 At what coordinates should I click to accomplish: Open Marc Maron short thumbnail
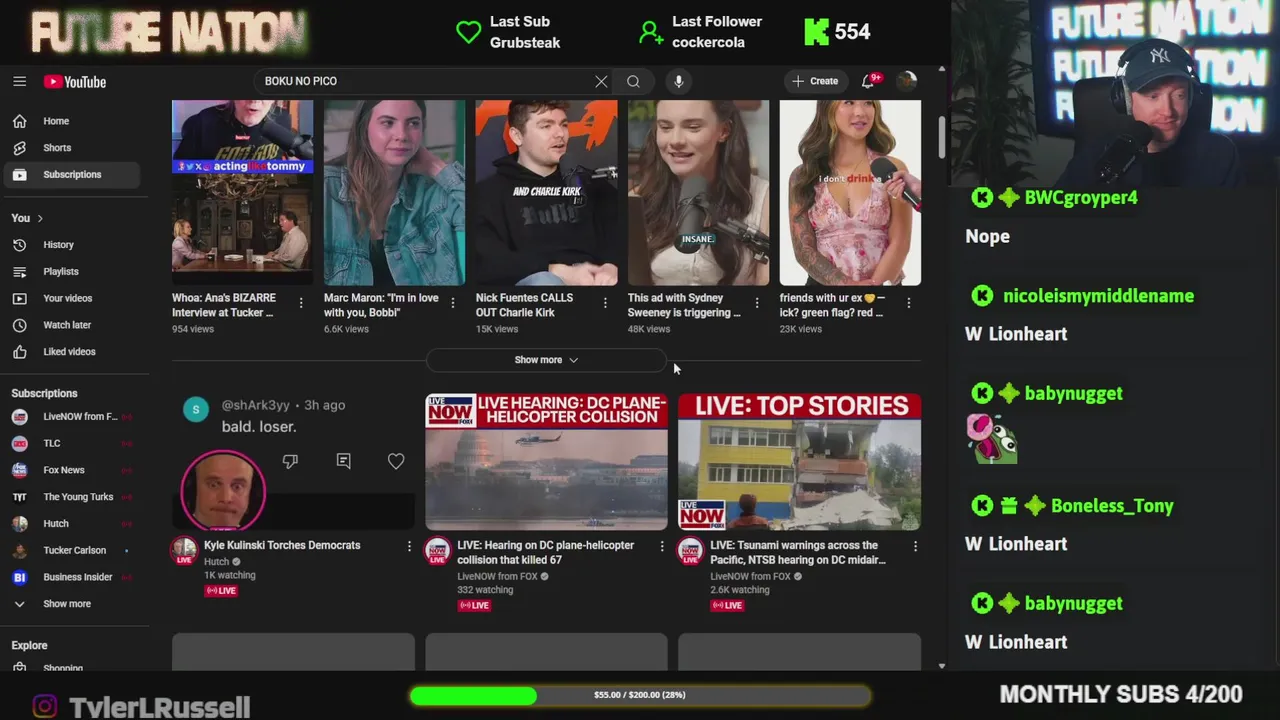click(394, 192)
